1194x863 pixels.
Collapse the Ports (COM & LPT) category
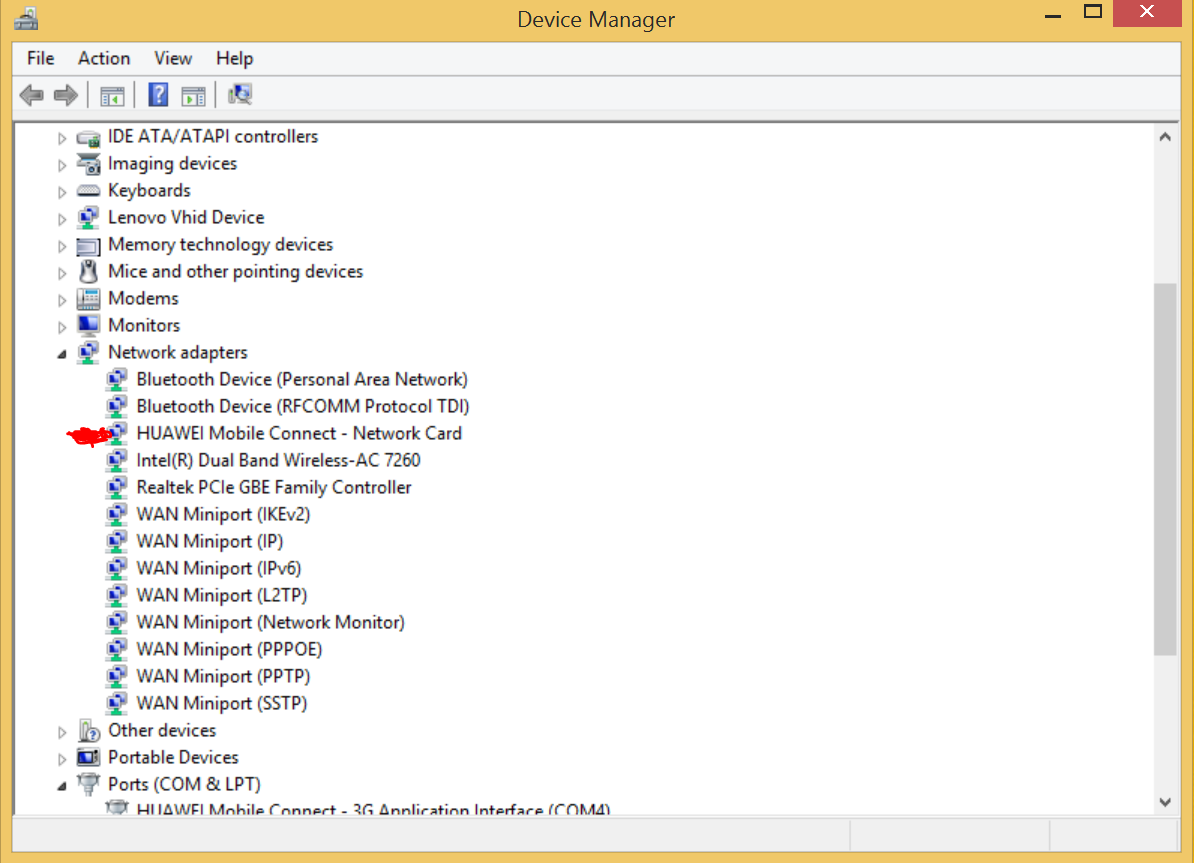click(x=62, y=785)
